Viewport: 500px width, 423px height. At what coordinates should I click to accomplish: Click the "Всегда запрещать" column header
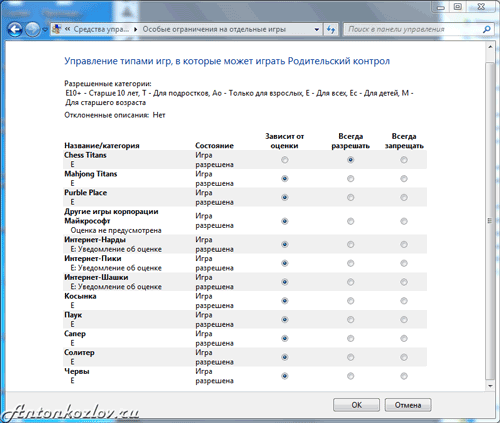pyautogui.click(x=404, y=141)
